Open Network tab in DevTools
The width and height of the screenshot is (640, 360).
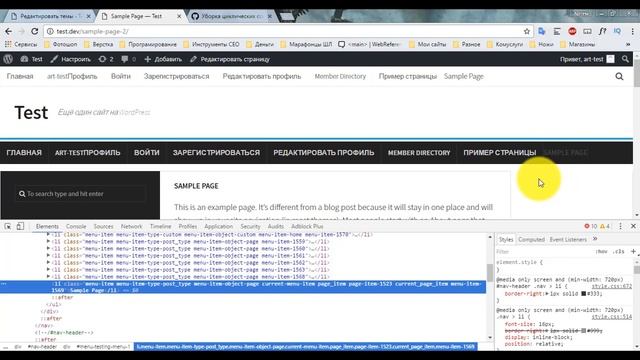click(x=131, y=226)
